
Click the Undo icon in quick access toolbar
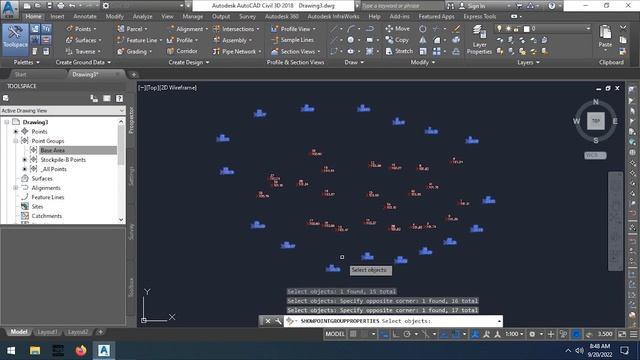pyautogui.click(x=72, y=6)
